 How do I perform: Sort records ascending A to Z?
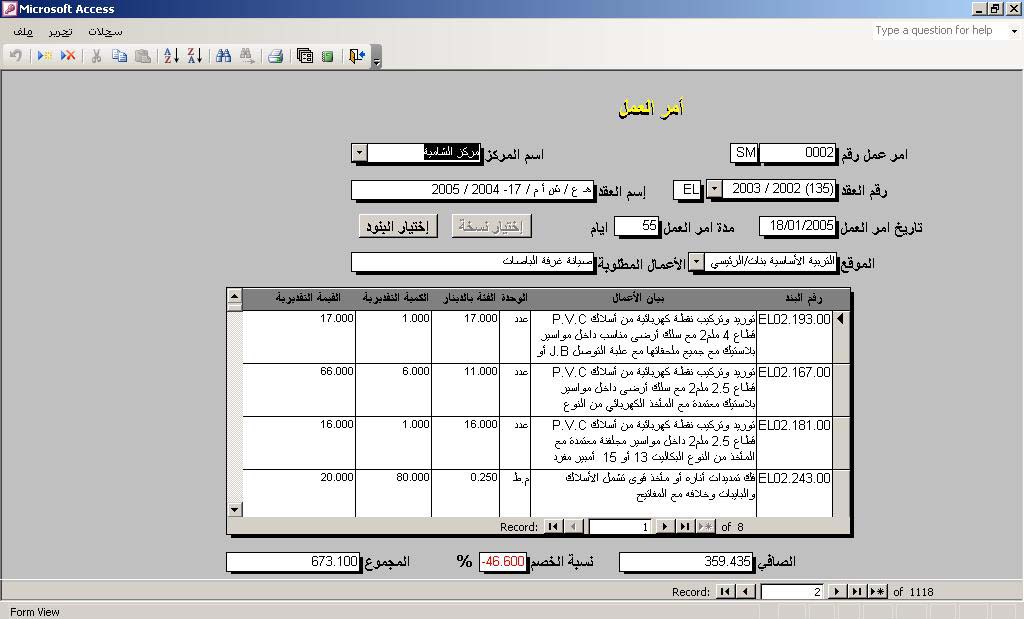(x=171, y=56)
